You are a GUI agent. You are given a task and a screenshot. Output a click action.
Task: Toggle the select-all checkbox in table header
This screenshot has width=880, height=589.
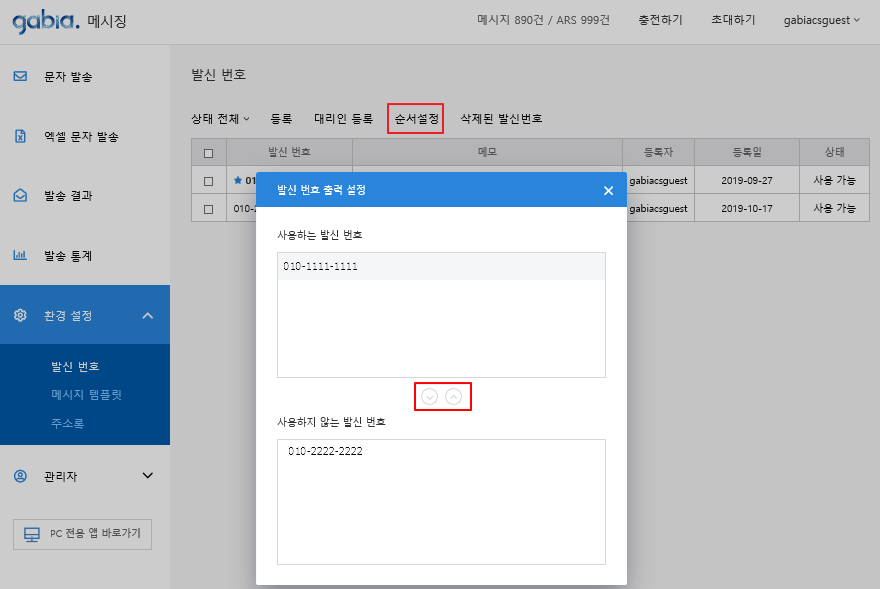point(208,153)
